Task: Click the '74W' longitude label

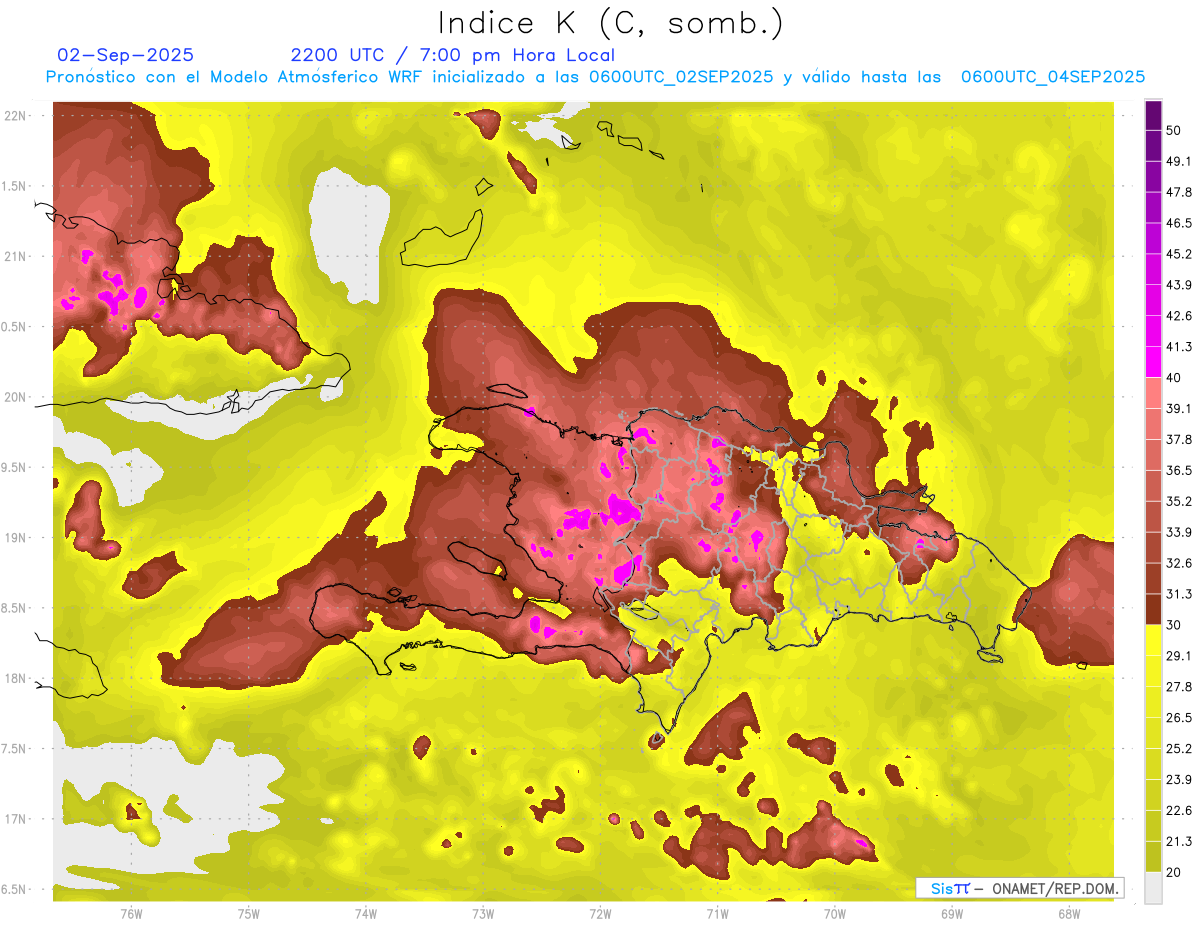Action: (x=365, y=914)
